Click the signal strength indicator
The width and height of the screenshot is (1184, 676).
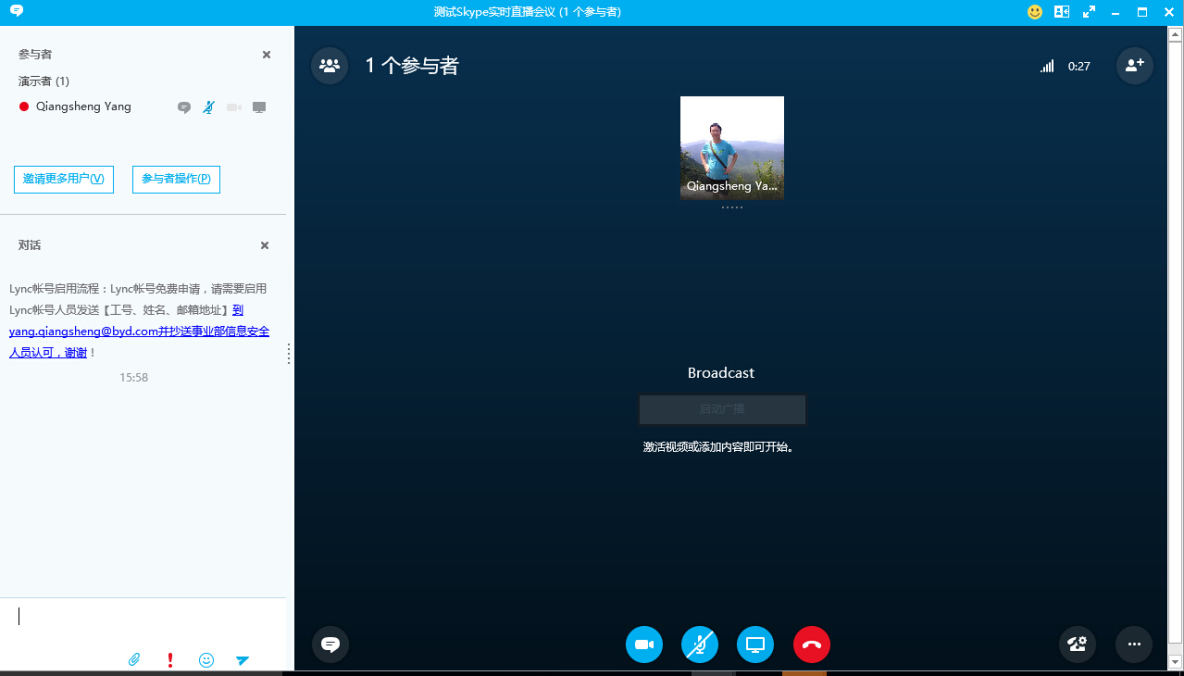(1047, 66)
